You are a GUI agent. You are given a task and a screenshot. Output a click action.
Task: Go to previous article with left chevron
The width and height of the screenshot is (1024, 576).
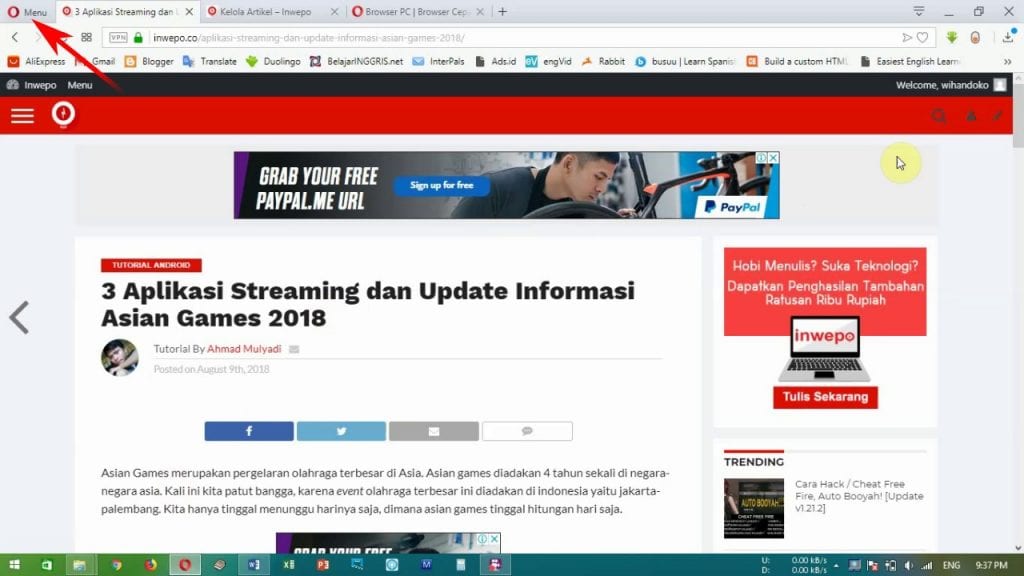[x=19, y=318]
